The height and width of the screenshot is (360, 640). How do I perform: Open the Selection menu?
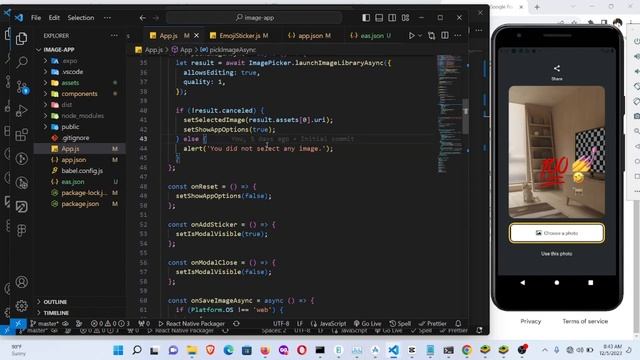coord(81,18)
